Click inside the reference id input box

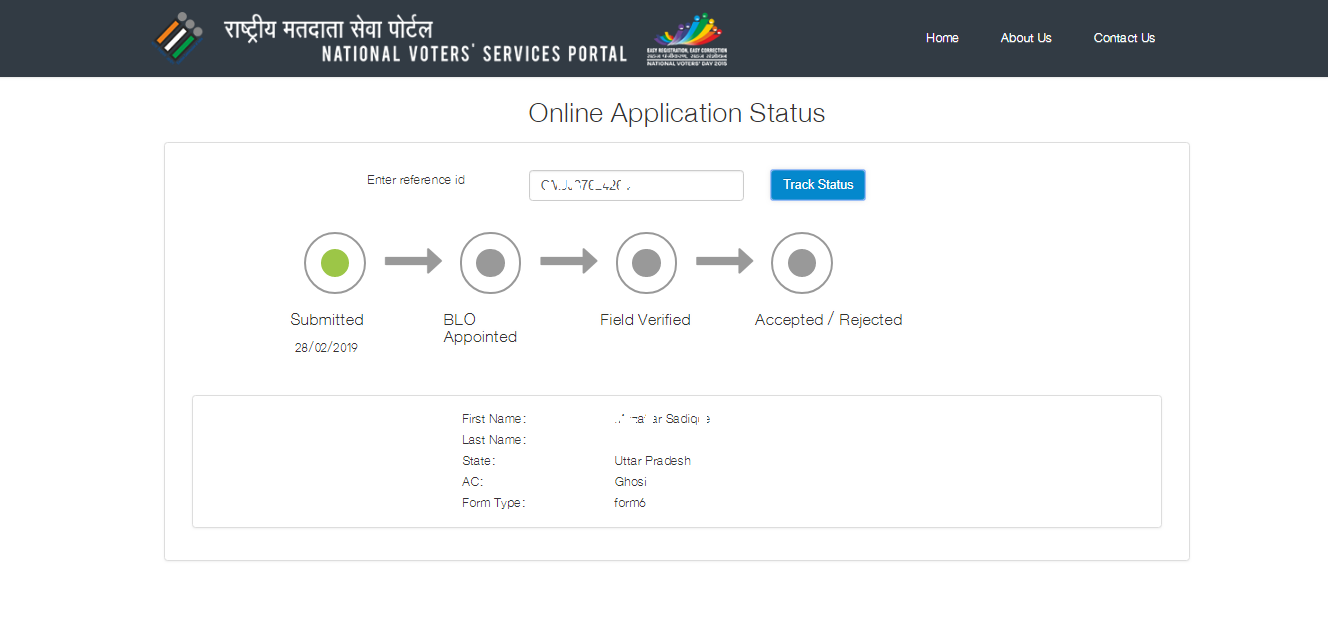click(636, 185)
